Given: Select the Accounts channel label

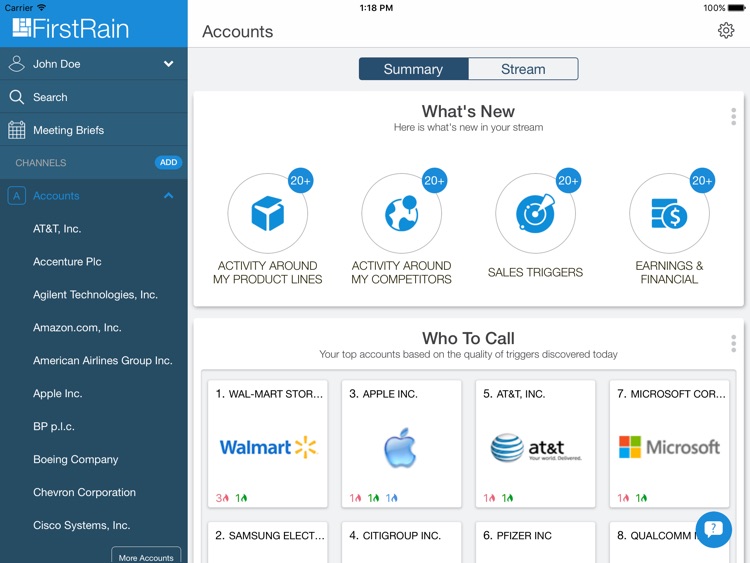Looking at the screenshot, I should tap(56, 196).
